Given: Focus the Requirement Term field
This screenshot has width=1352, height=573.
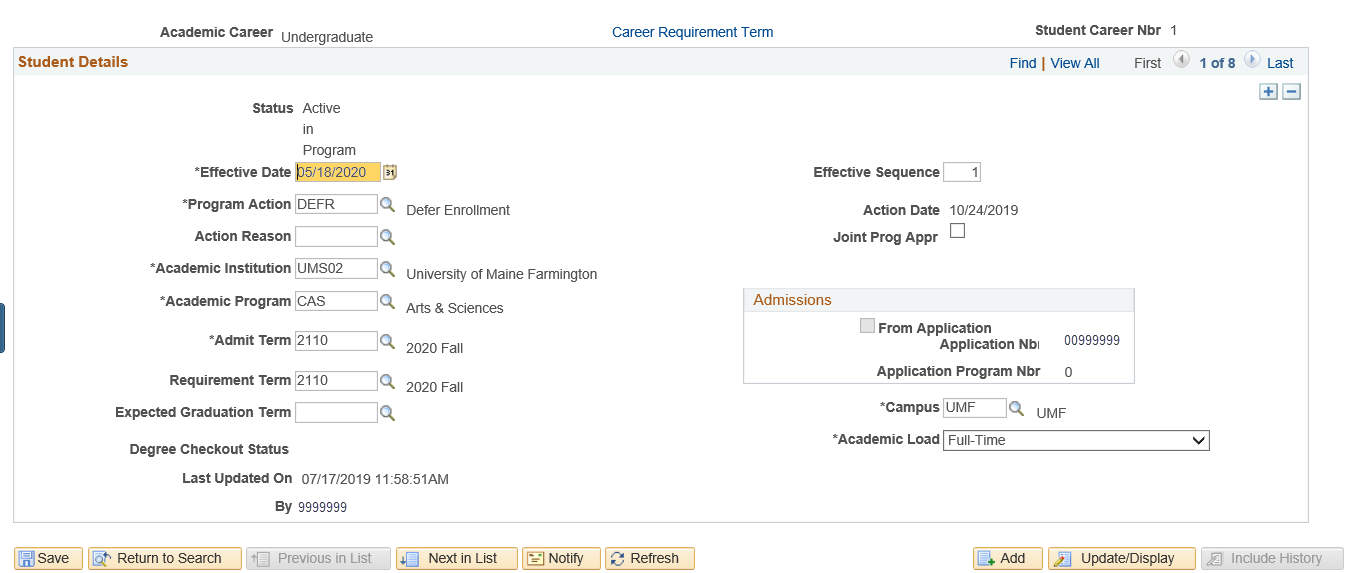Looking at the screenshot, I should click(x=336, y=381).
